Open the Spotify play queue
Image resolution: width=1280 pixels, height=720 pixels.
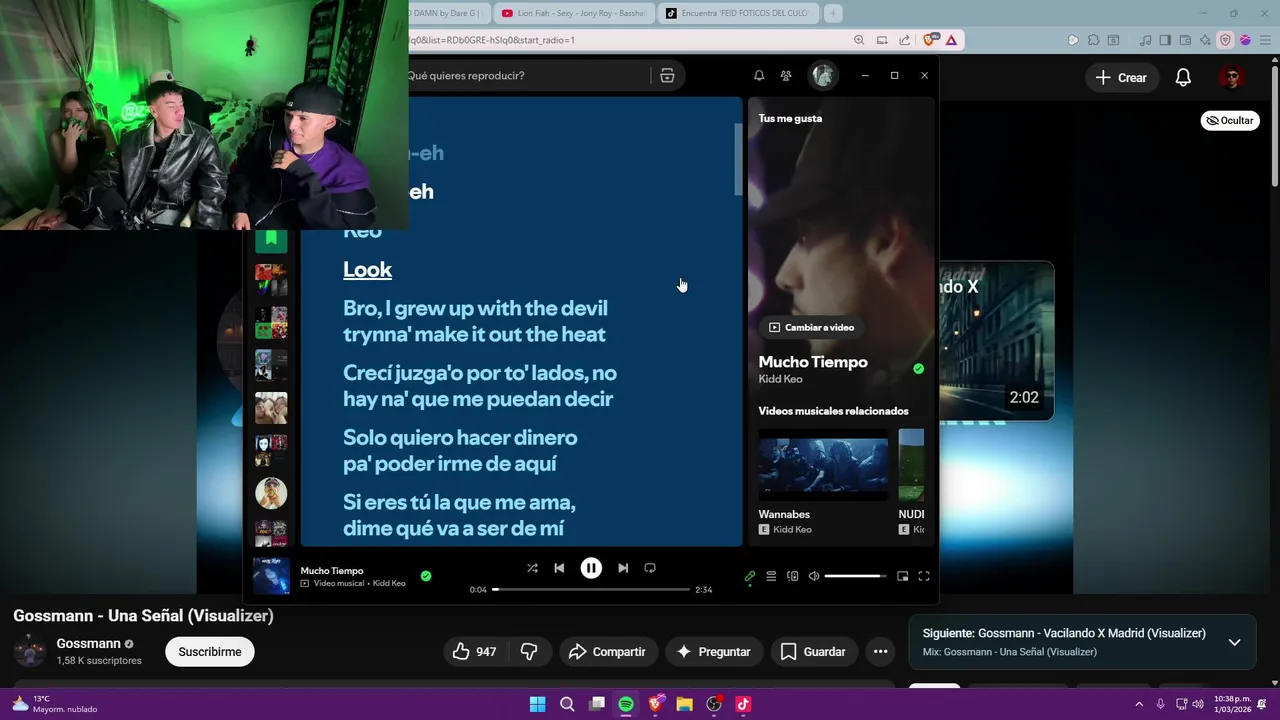(771, 576)
